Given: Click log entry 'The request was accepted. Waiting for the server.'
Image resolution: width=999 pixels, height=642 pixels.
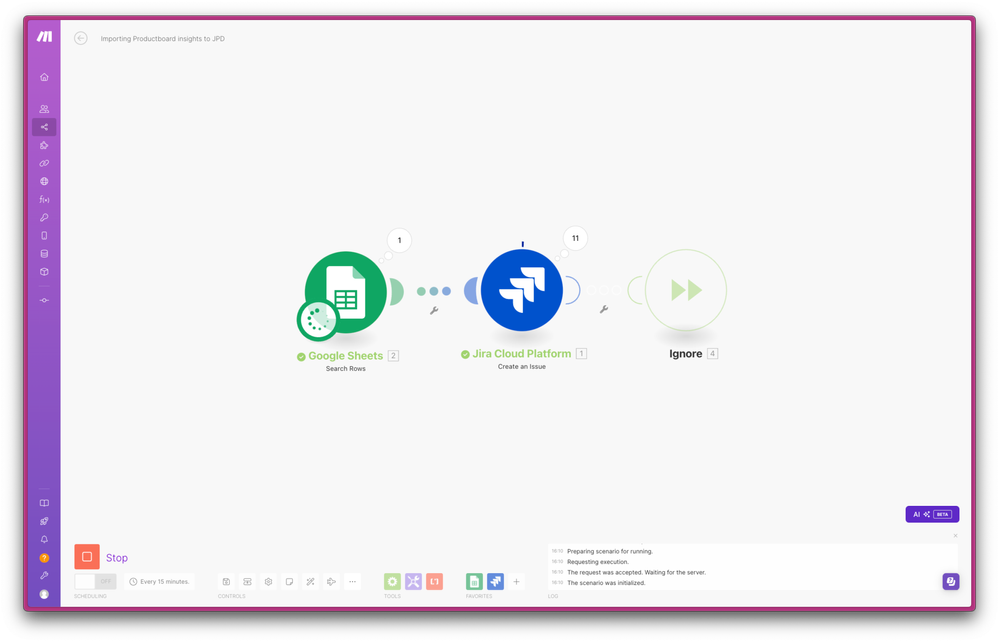Looking at the screenshot, I should coord(636,573).
